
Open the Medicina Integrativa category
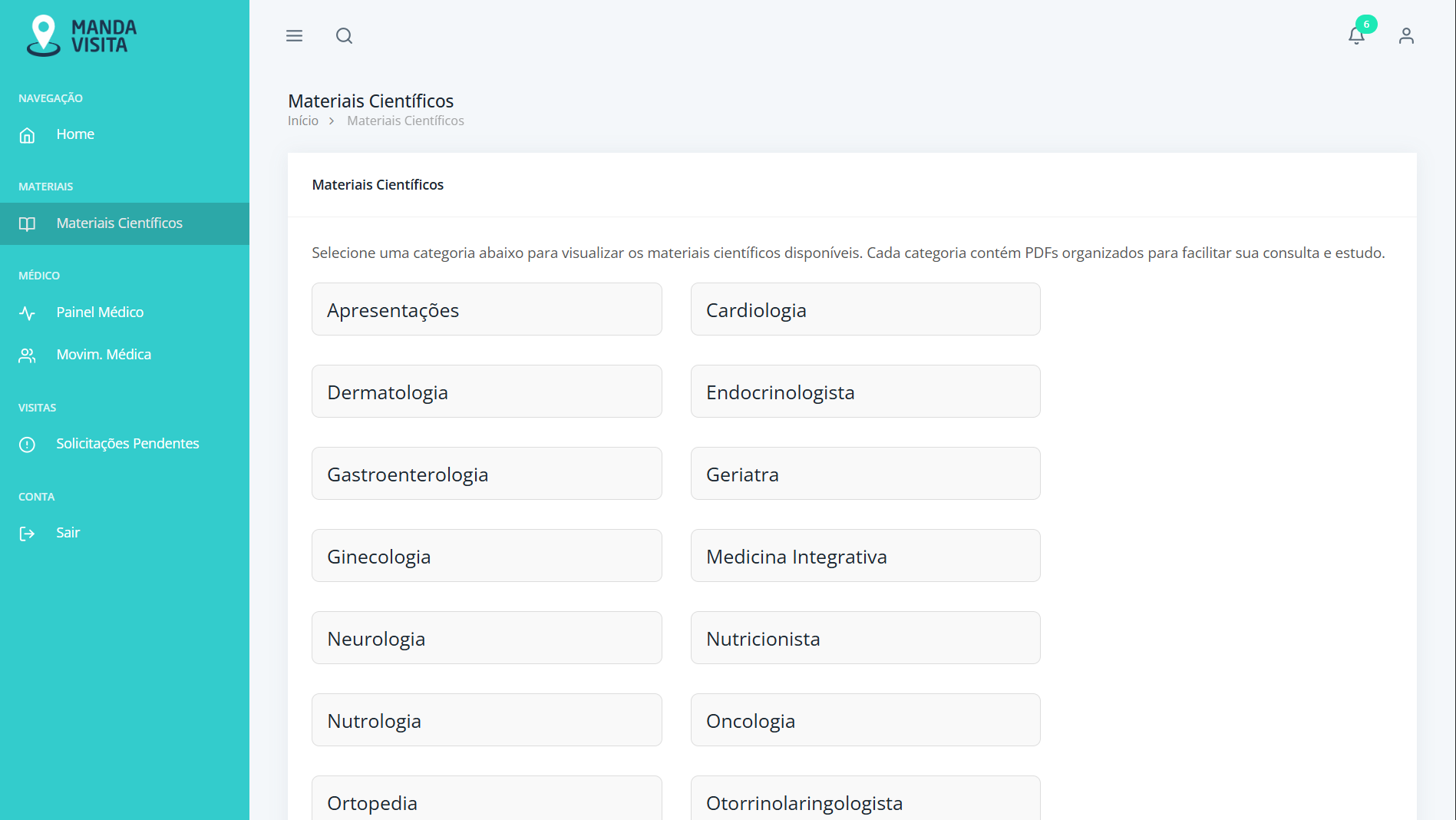(x=865, y=556)
